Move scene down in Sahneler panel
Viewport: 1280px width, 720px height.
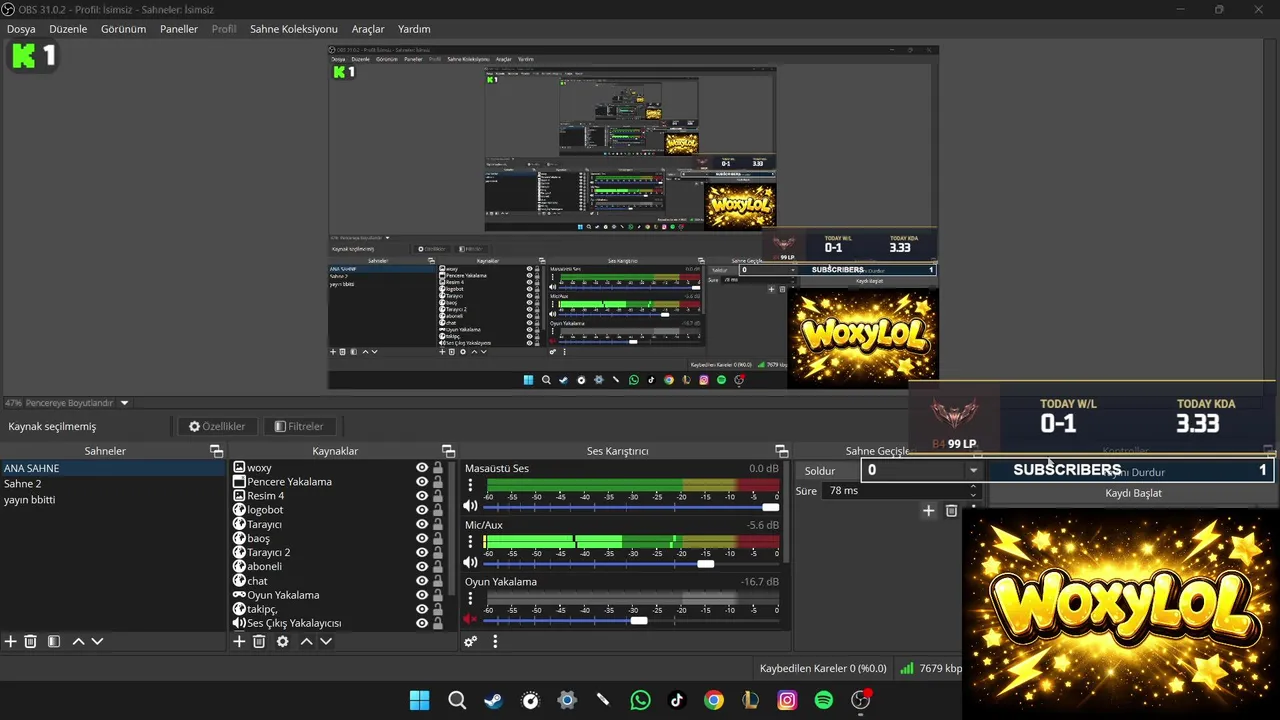coord(97,641)
